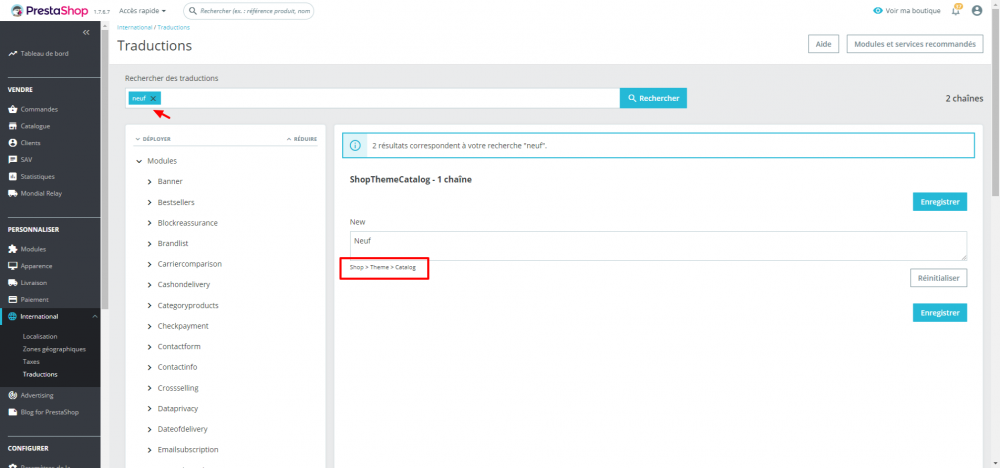Follow the International breadcrumb link
1000x468 pixels.
point(135,27)
